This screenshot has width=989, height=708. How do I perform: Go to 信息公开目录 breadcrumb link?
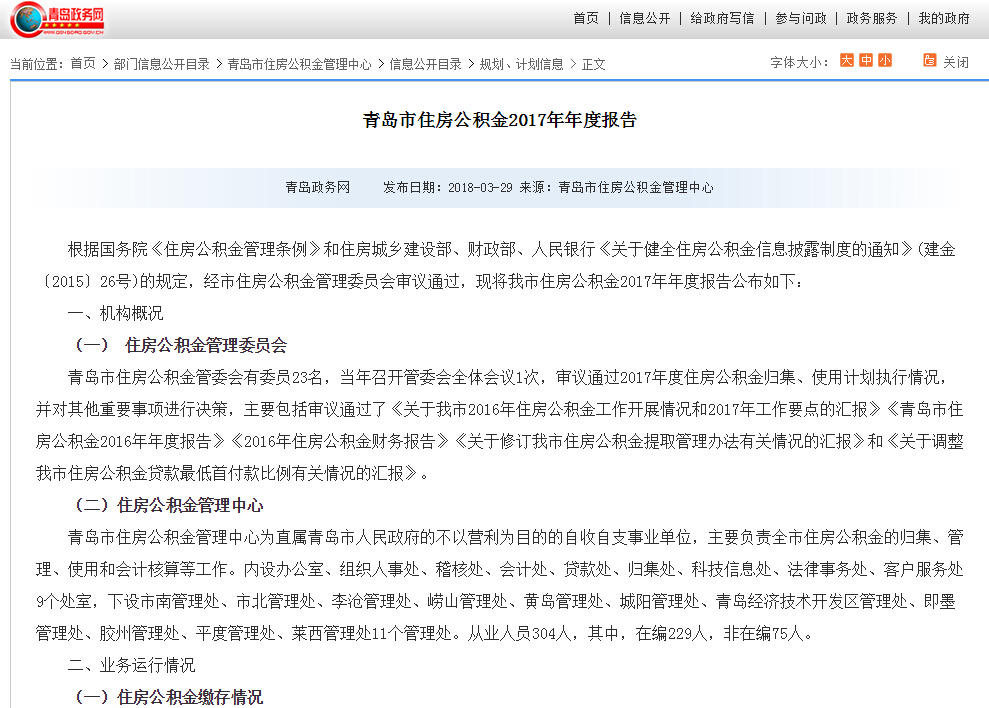point(425,64)
